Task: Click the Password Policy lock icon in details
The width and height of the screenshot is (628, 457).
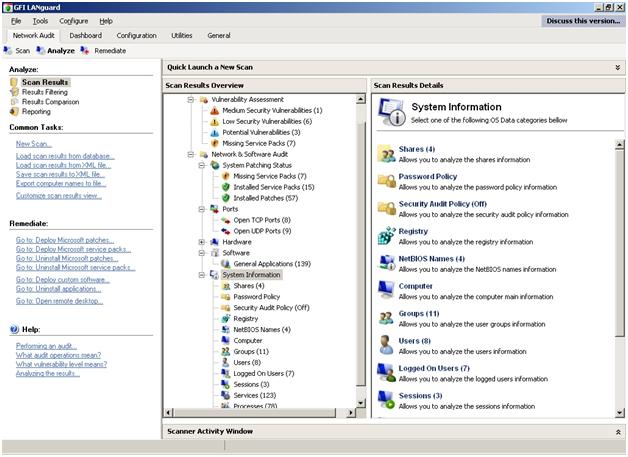Action: [386, 181]
